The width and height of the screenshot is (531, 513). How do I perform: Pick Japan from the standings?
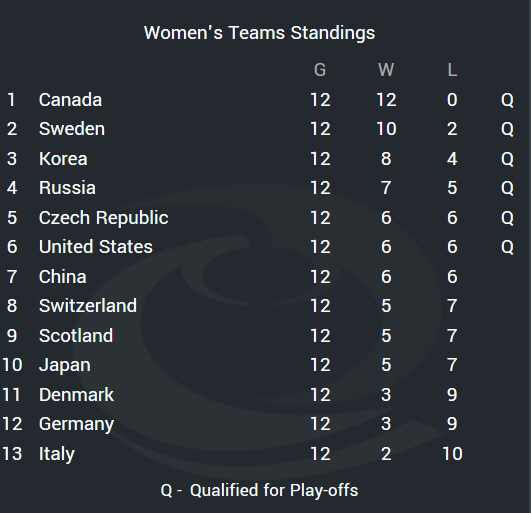(x=65, y=365)
